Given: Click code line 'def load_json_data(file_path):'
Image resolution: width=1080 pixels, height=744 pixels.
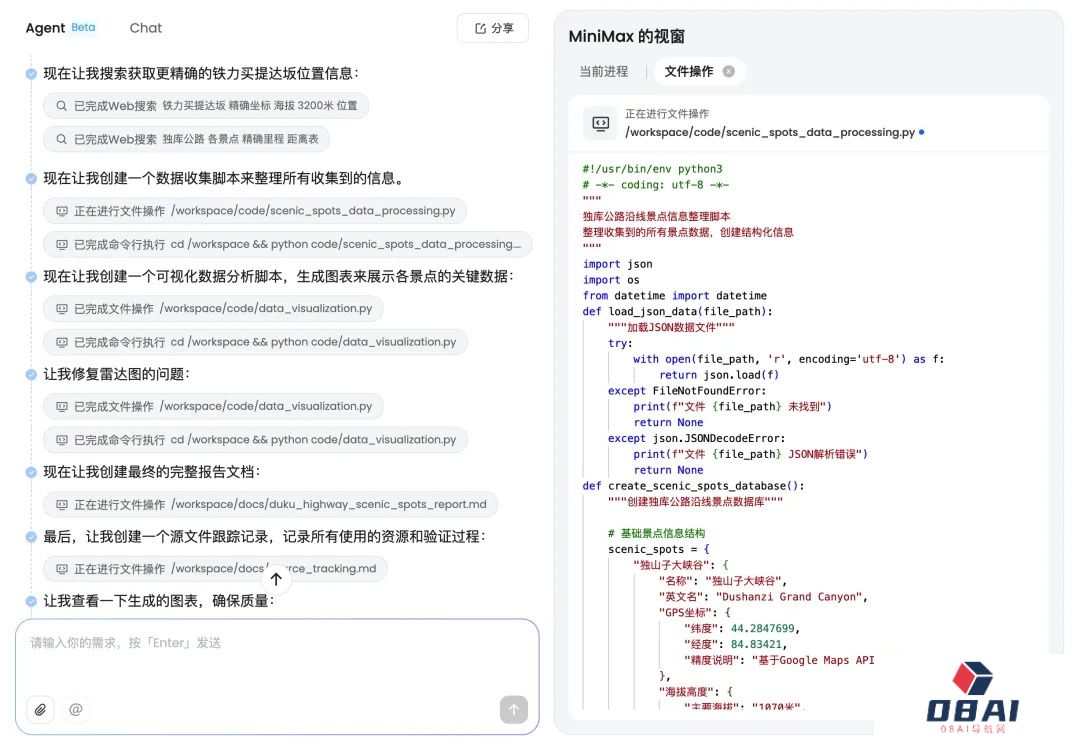Looking at the screenshot, I should pos(677,311).
